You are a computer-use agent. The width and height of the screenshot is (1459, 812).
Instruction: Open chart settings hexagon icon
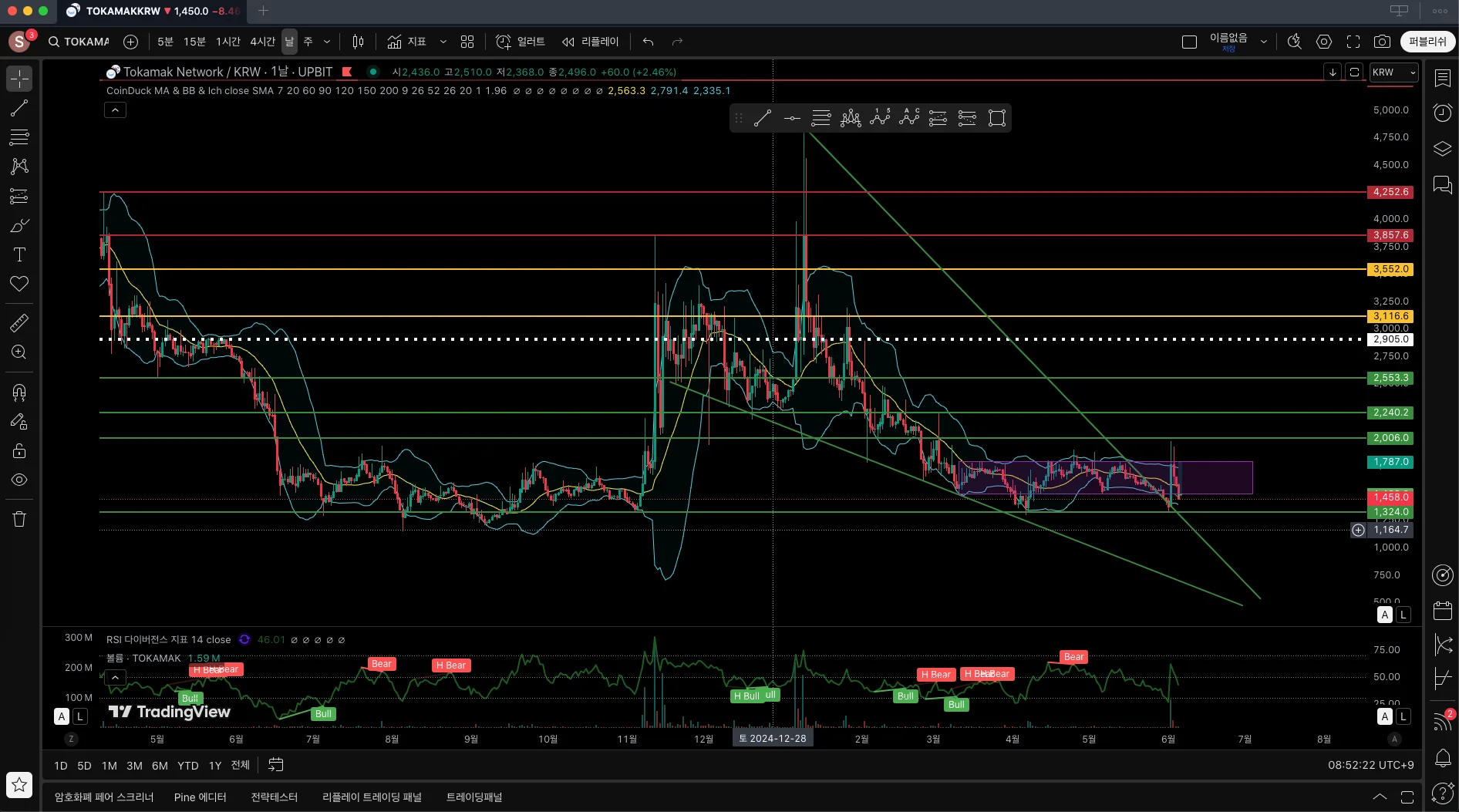click(1324, 42)
